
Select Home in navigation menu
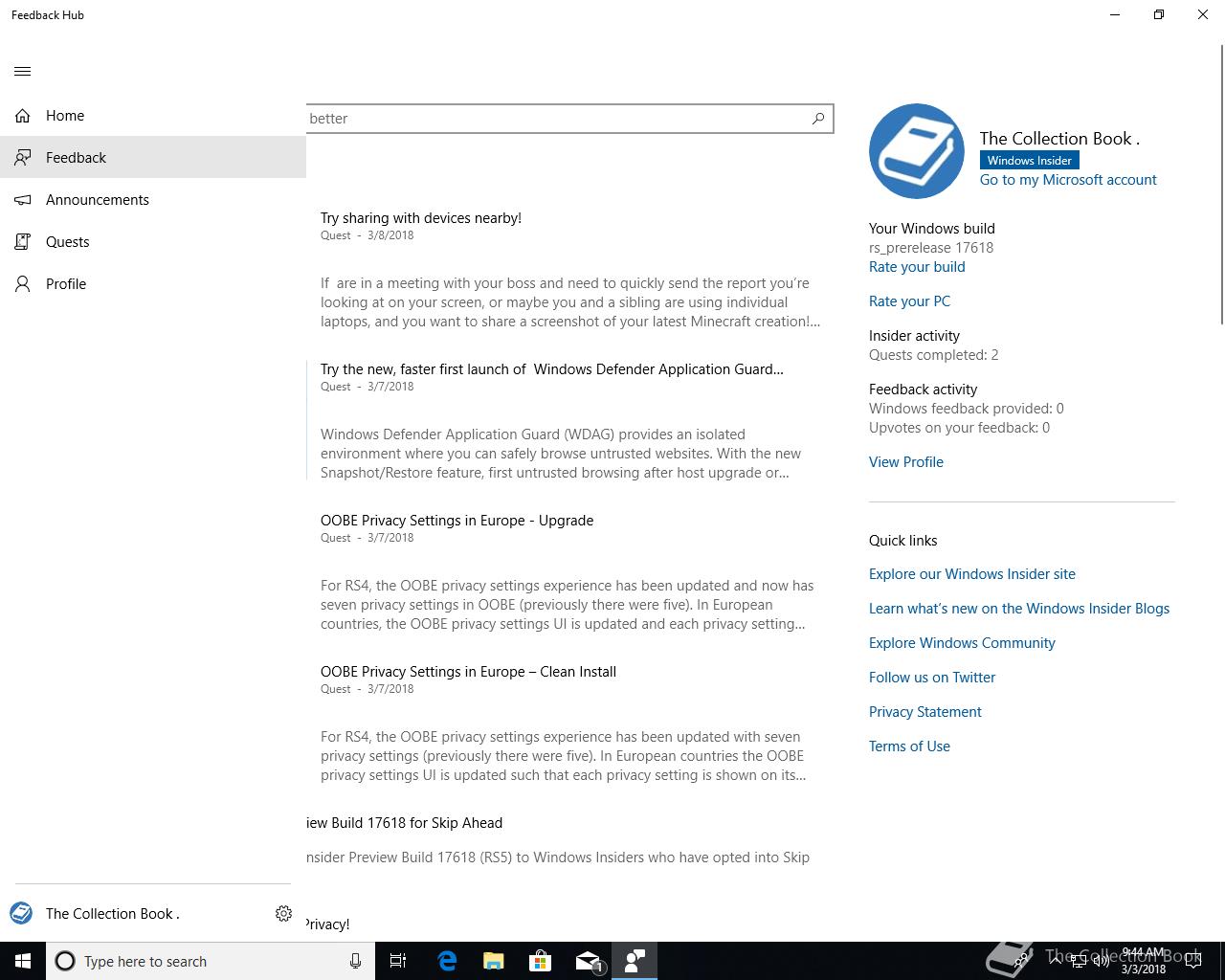tap(153, 116)
